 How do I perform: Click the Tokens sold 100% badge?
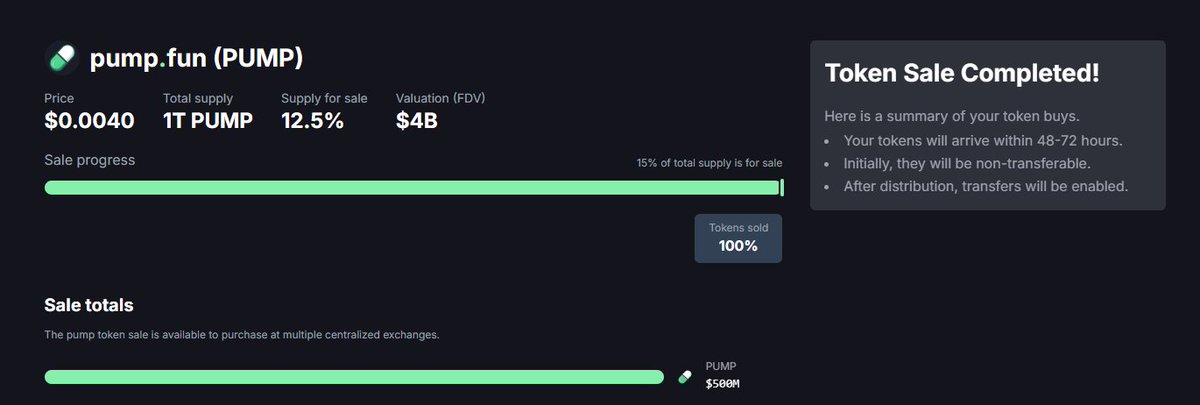[738, 238]
